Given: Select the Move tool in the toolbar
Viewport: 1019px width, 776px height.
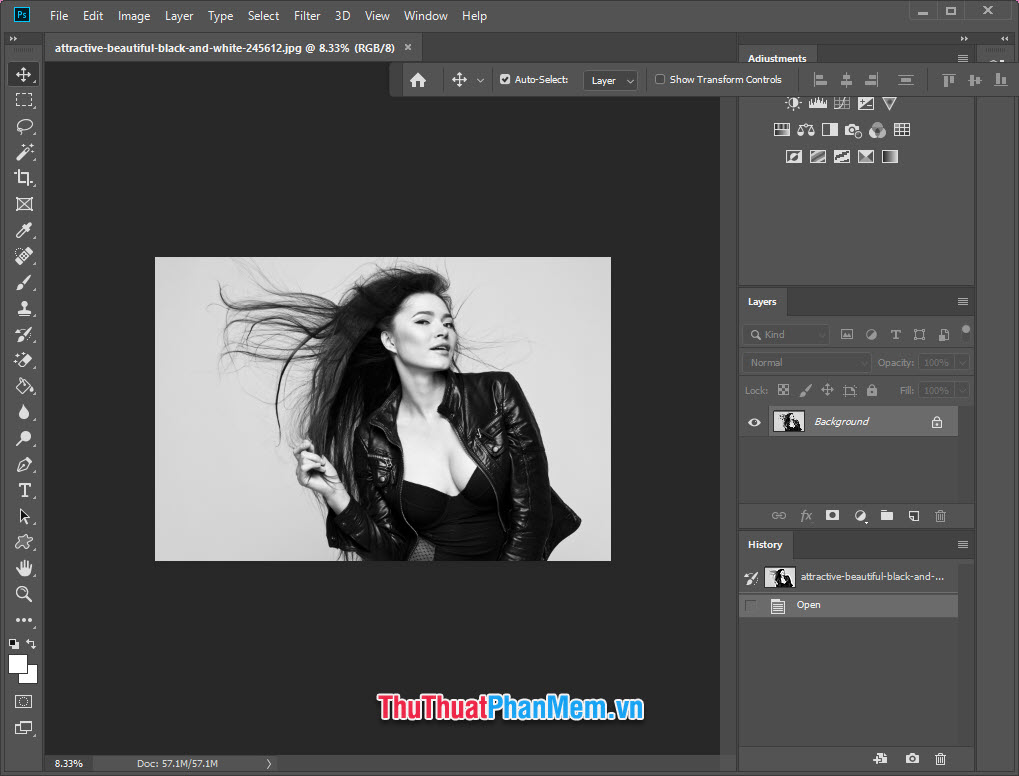Looking at the screenshot, I should point(24,73).
